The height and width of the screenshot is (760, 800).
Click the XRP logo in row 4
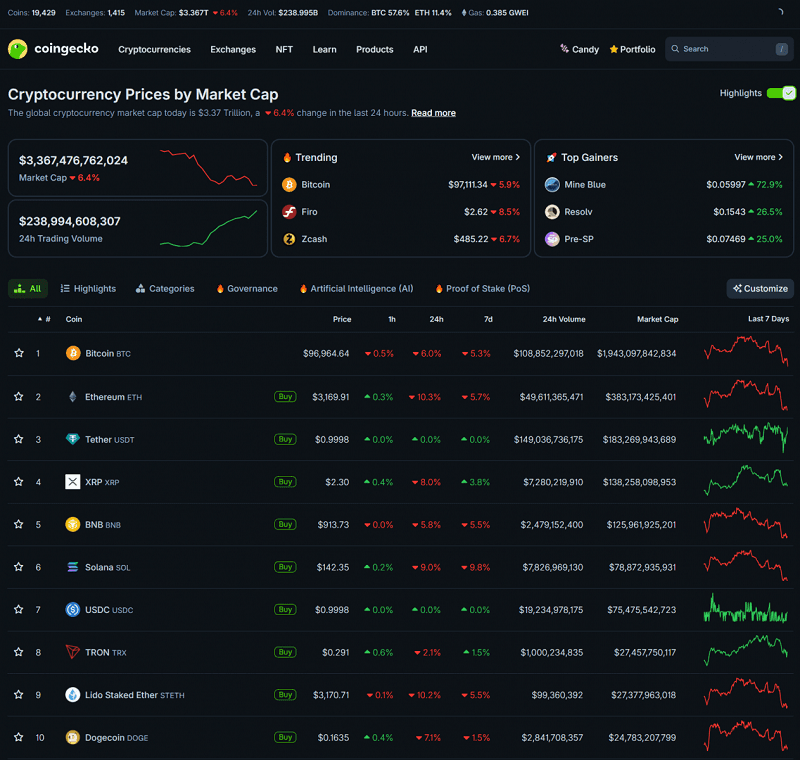pos(73,481)
